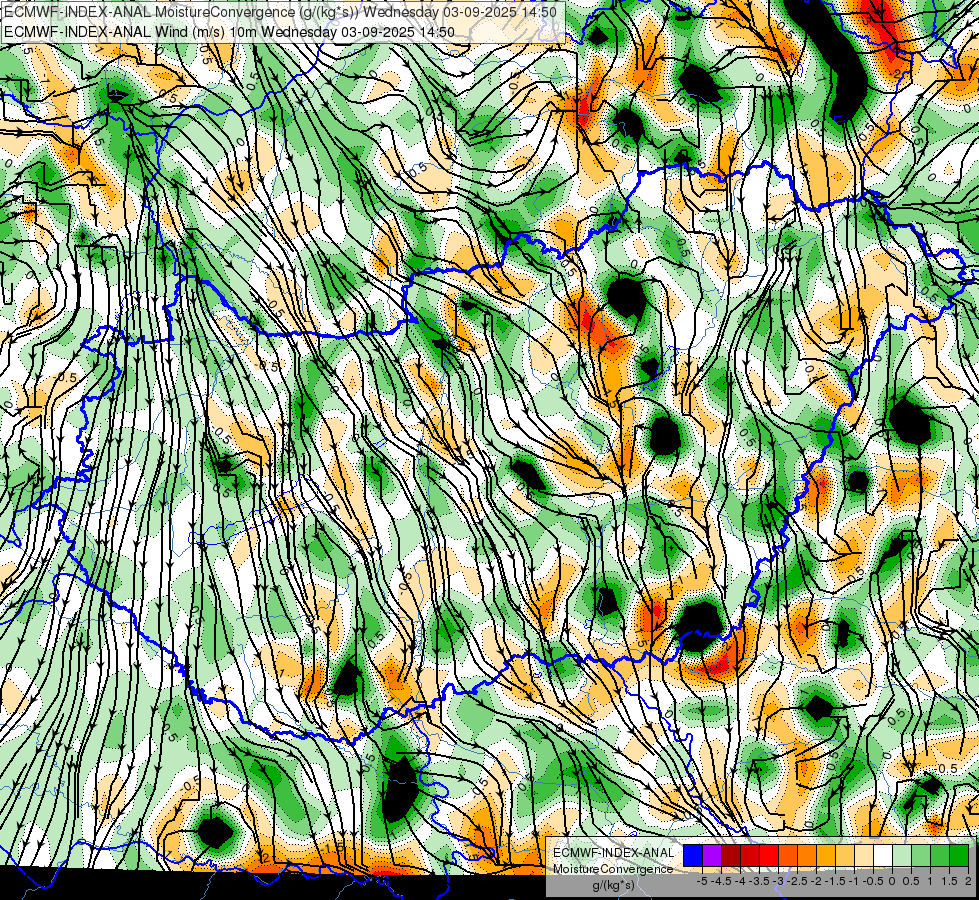Image resolution: width=979 pixels, height=900 pixels.
Task: Click the "-1" legend tick label
Action: [854, 881]
